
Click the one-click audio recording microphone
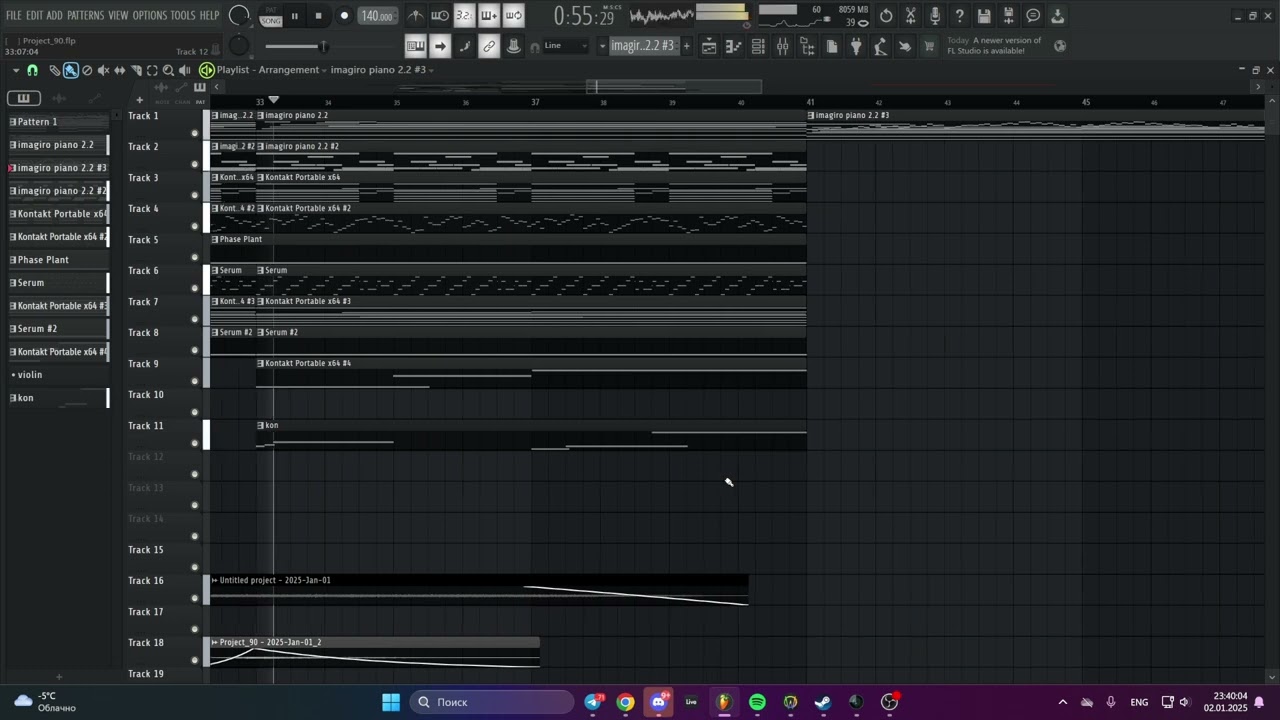(x=935, y=16)
